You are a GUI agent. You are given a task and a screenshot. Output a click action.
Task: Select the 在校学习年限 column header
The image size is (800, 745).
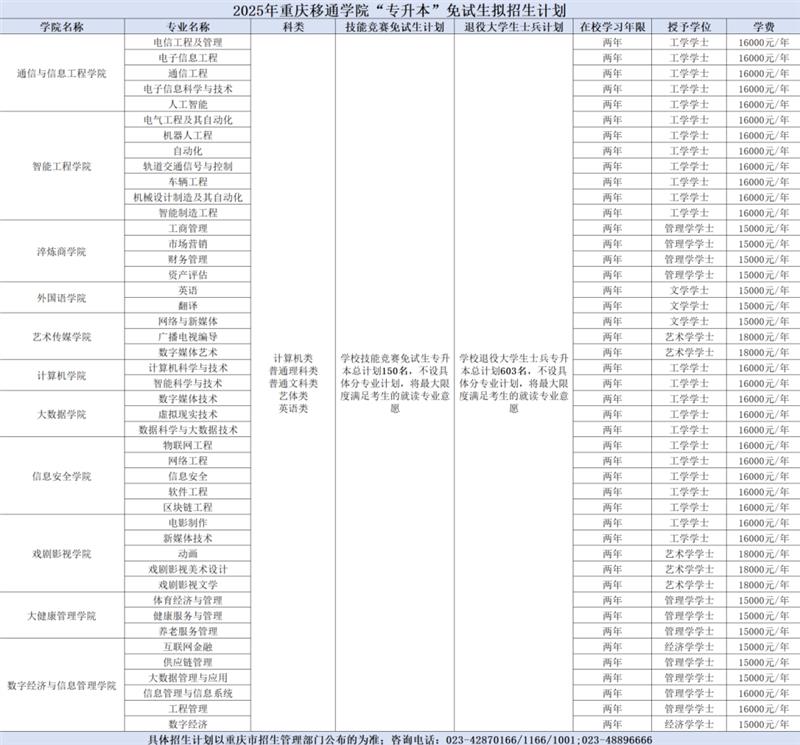[x=612, y=27]
